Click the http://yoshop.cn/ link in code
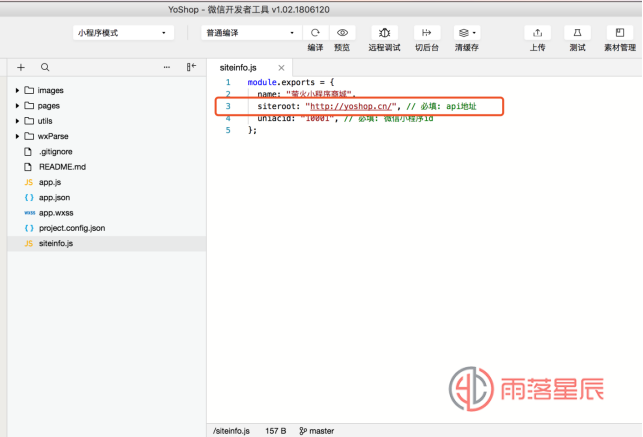The image size is (643, 437). click(351, 106)
